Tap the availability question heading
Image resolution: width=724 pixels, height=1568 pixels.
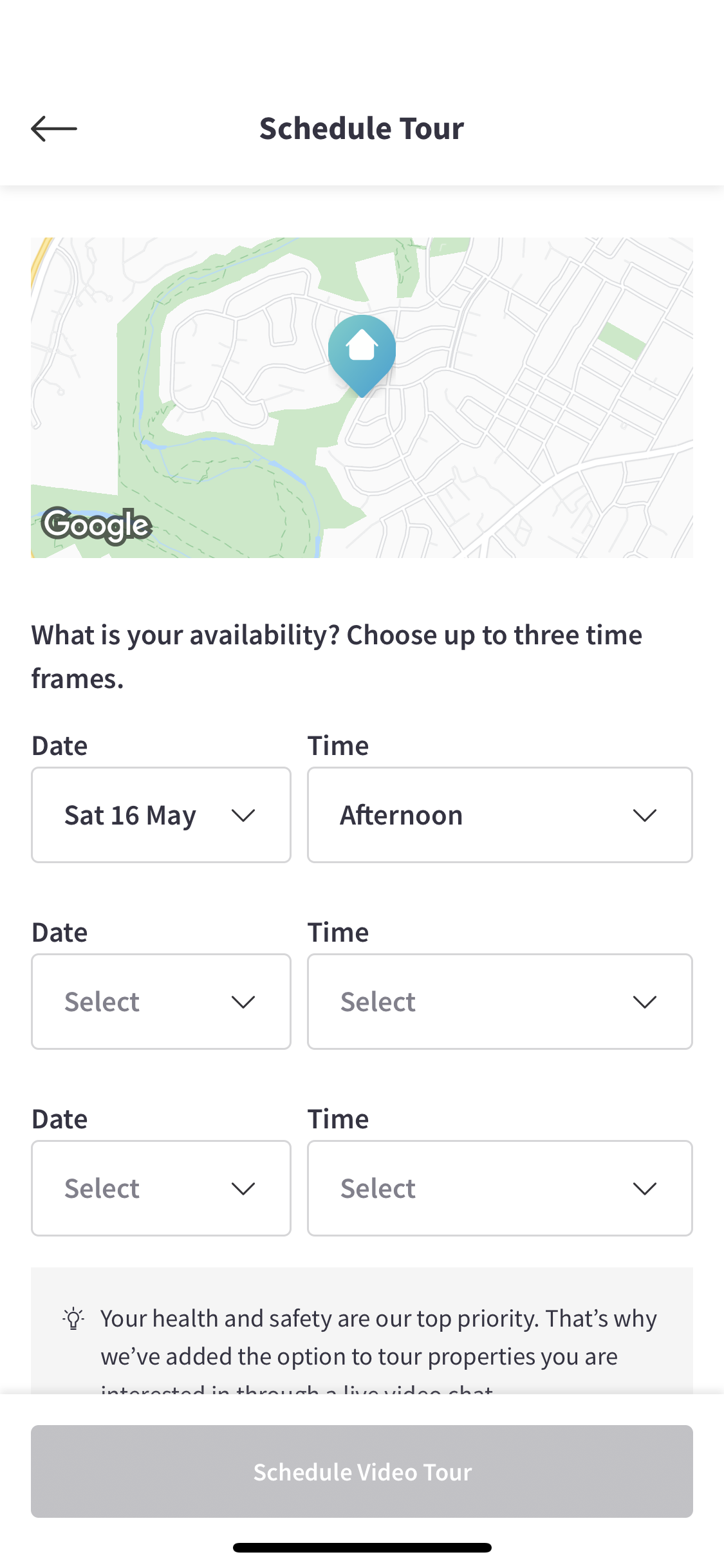tap(337, 657)
